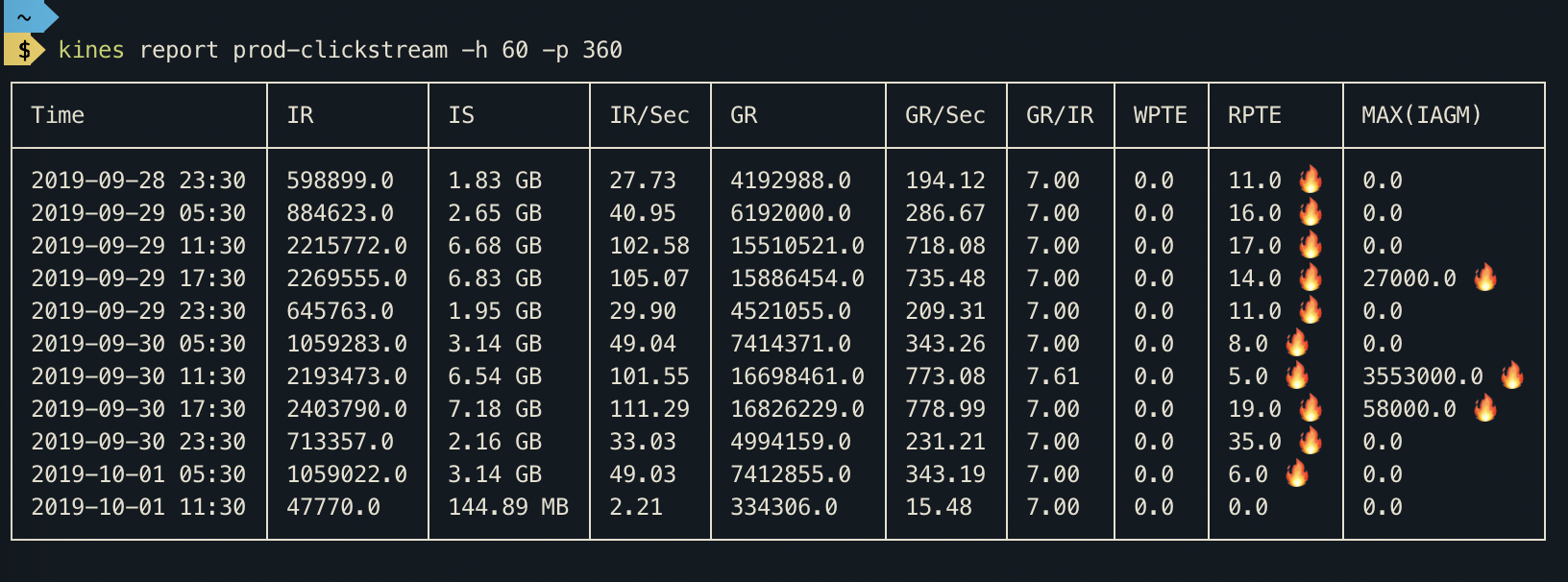
Task: Click the GR/IR value 7.61
Action: tap(1053, 376)
